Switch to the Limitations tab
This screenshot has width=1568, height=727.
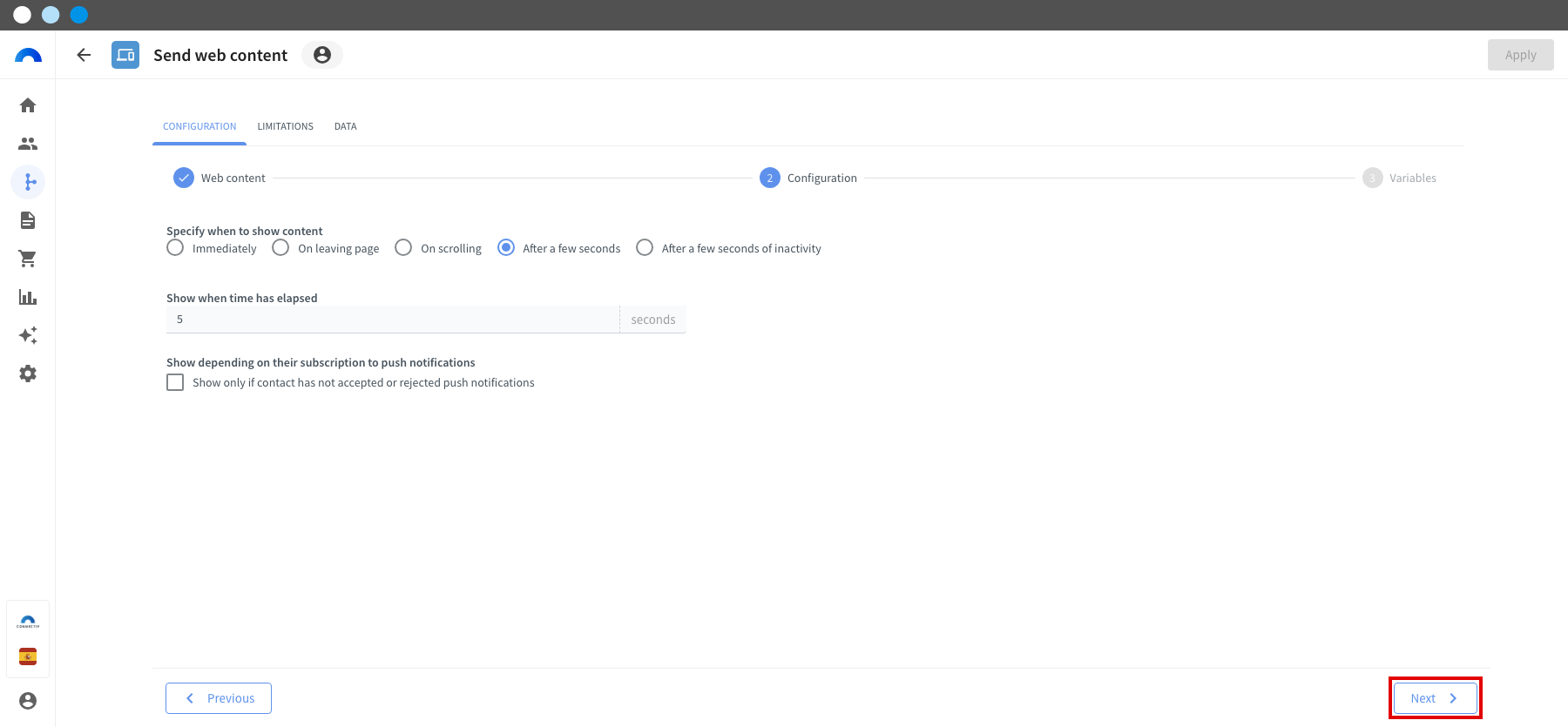pyautogui.click(x=285, y=126)
